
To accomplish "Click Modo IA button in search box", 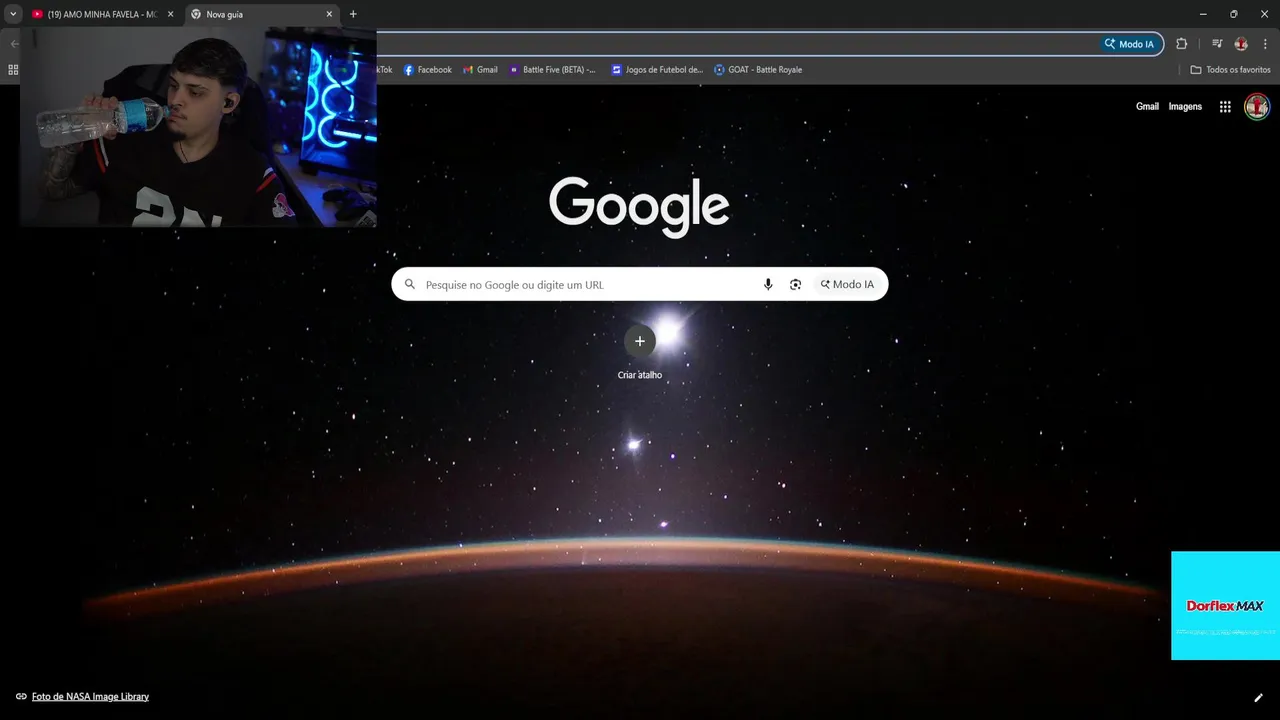I will [x=847, y=285].
